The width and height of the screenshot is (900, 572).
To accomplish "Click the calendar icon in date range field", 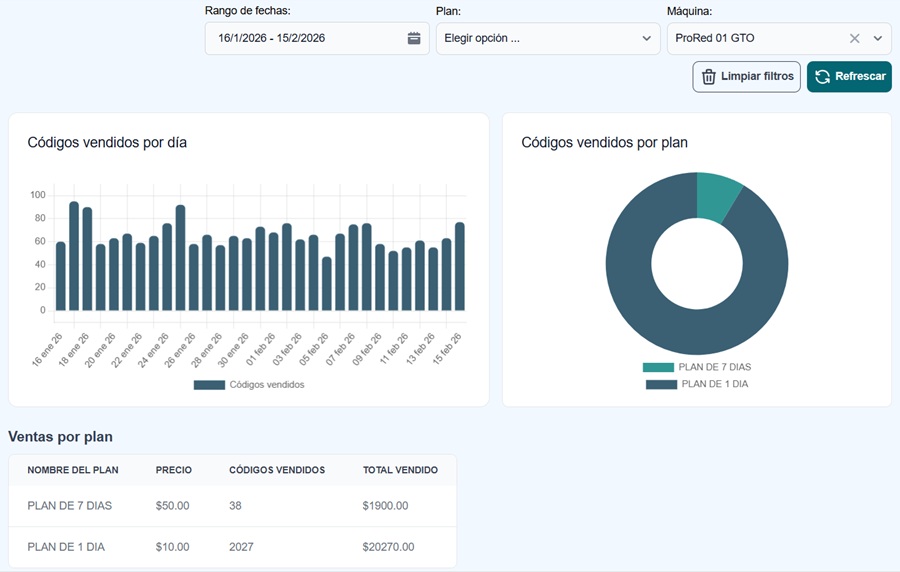I will pyautogui.click(x=414, y=39).
